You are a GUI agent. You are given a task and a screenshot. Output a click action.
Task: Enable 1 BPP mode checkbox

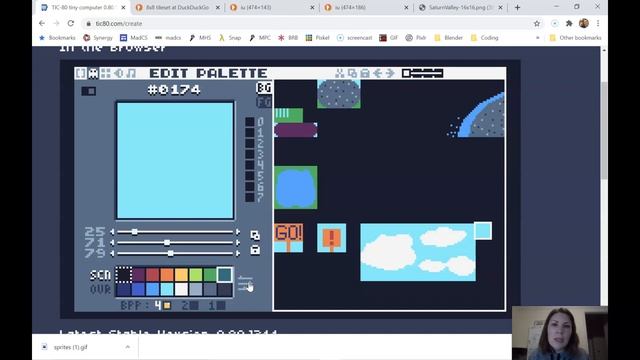(221, 305)
